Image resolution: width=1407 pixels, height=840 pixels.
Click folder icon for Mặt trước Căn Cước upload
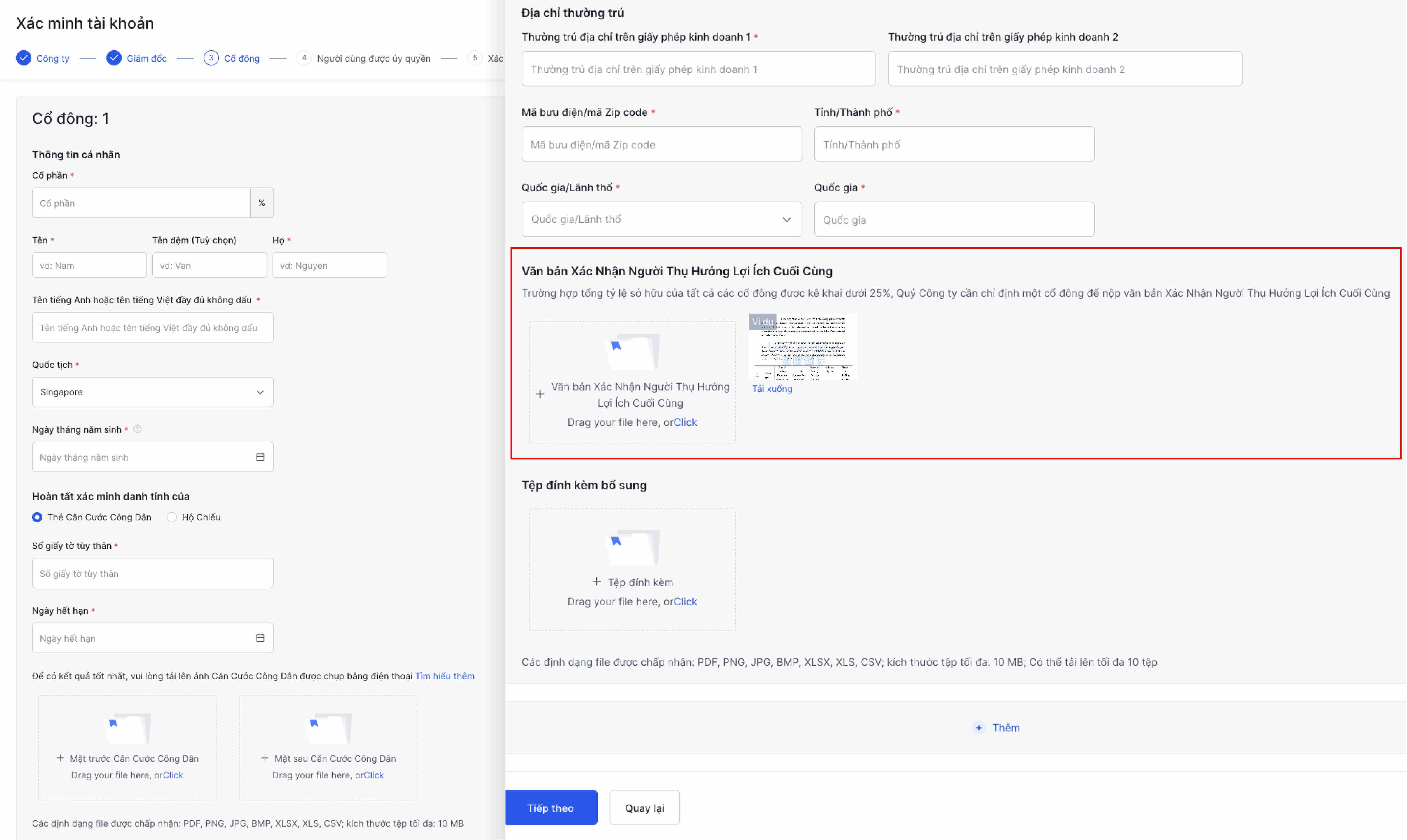pos(128,728)
